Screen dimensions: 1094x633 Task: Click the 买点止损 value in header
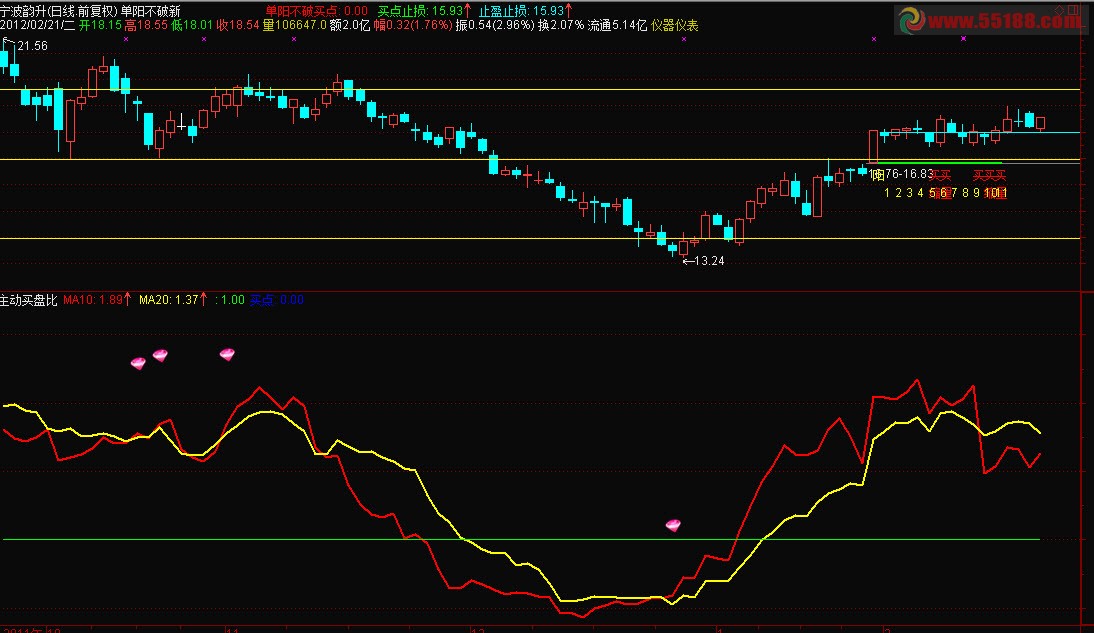[x=419, y=11]
